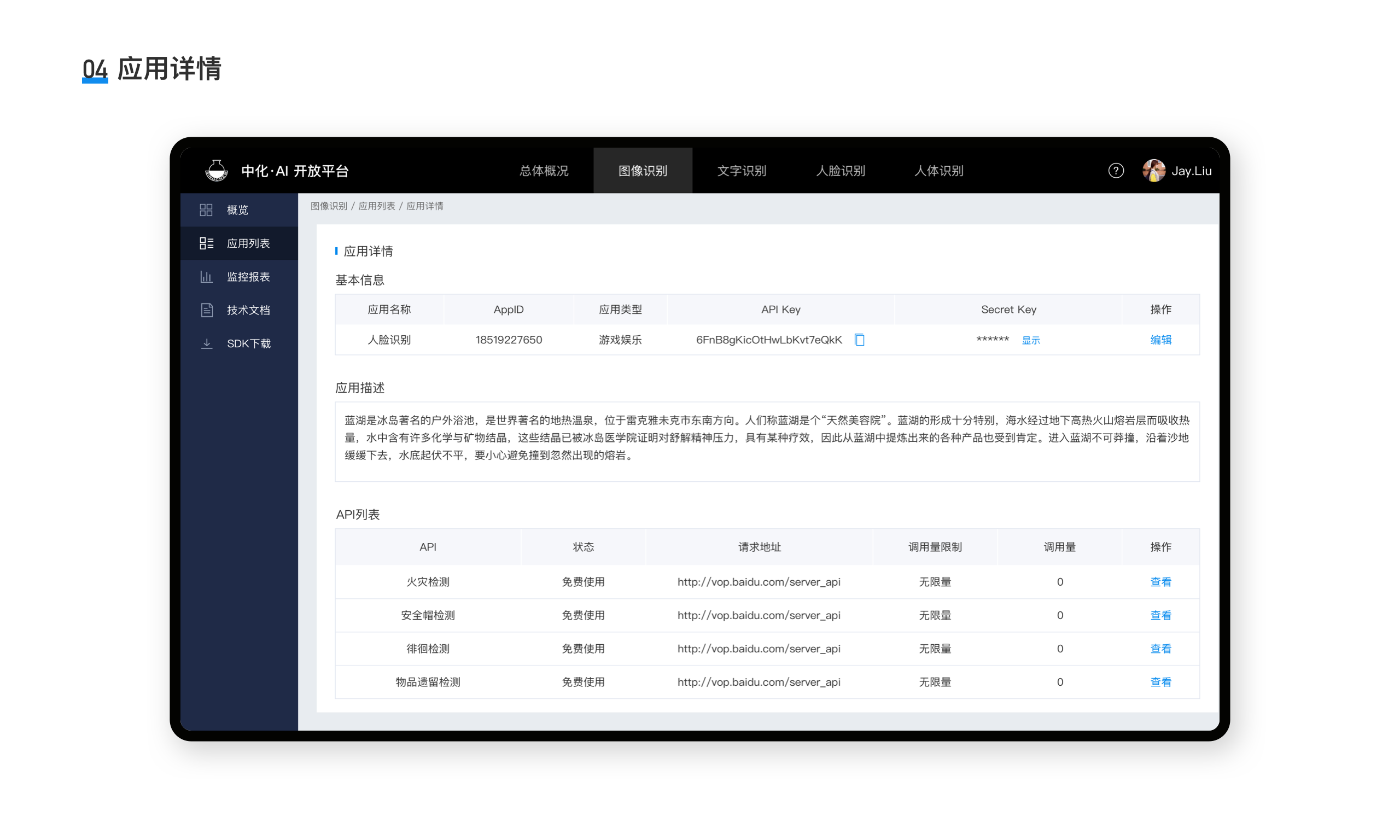Click 图像识别 breadcrumb link
Viewport: 1400px width, 840px height.
[x=329, y=206]
